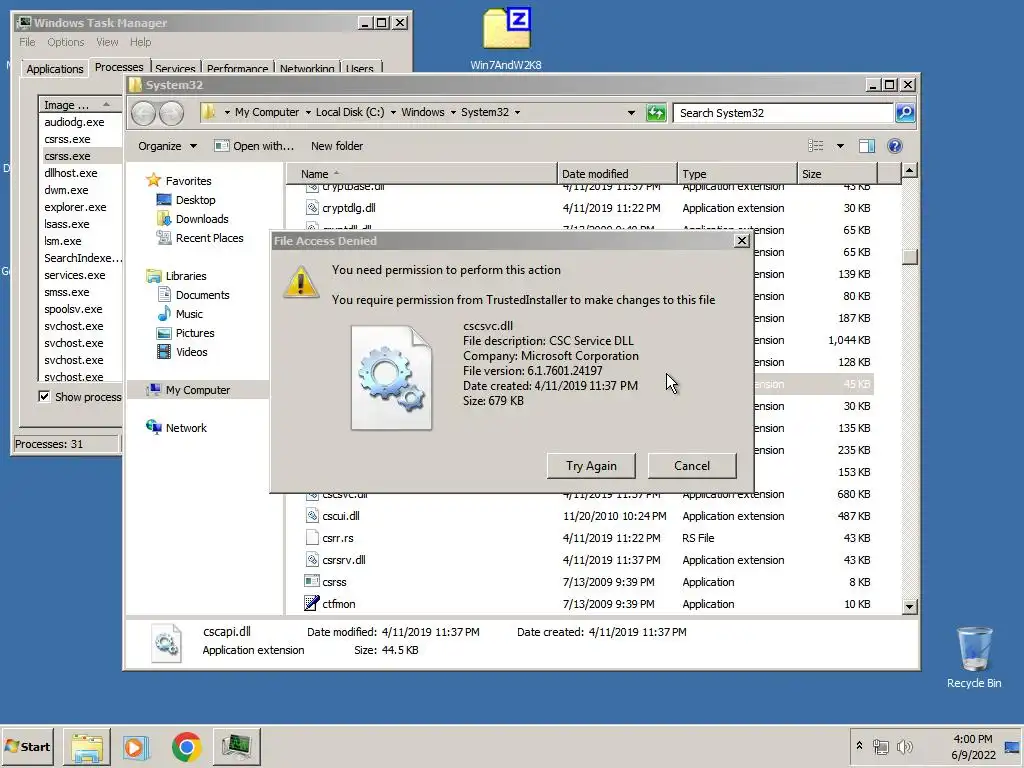Click the file list scrollbar thumb

[x=910, y=256]
